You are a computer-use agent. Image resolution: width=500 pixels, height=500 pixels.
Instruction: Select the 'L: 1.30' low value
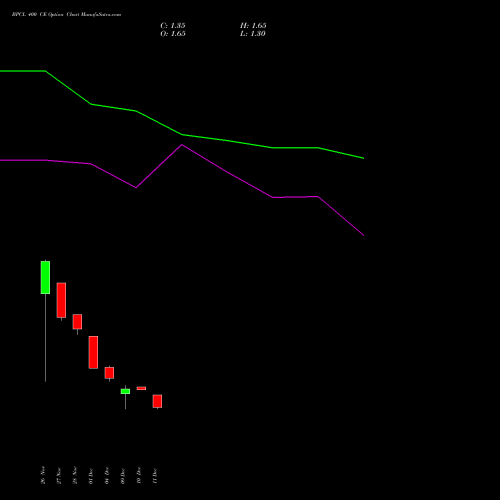[x=253, y=34]
